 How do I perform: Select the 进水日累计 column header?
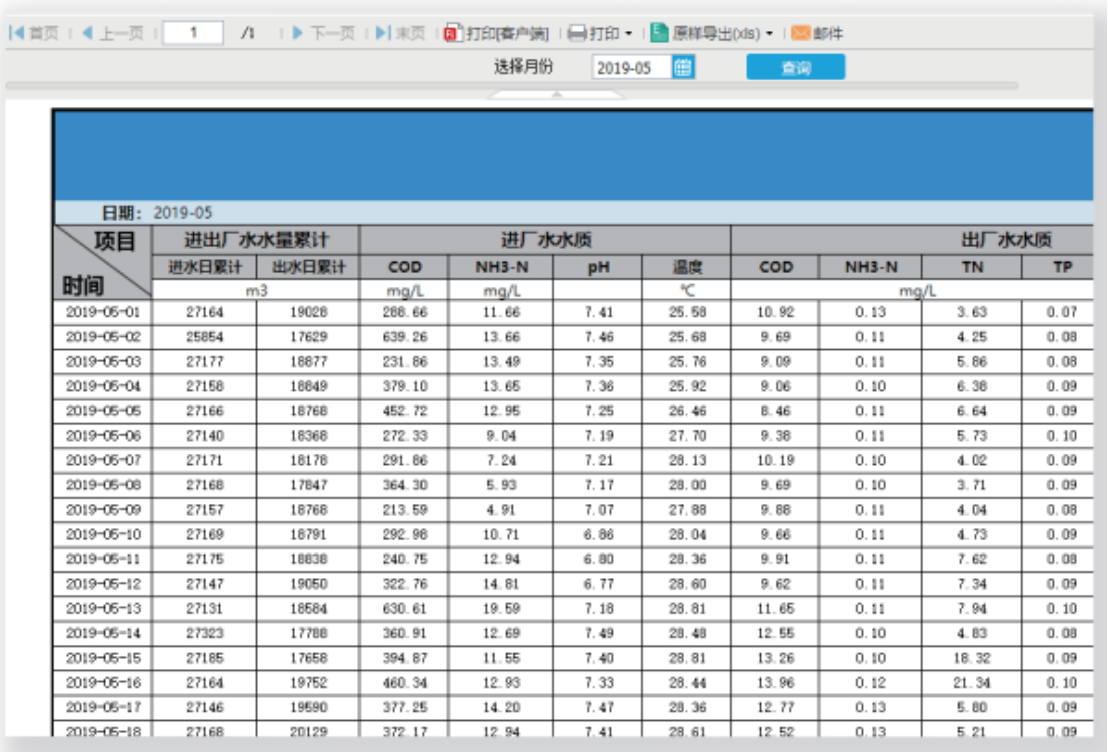tap(205, 266)
